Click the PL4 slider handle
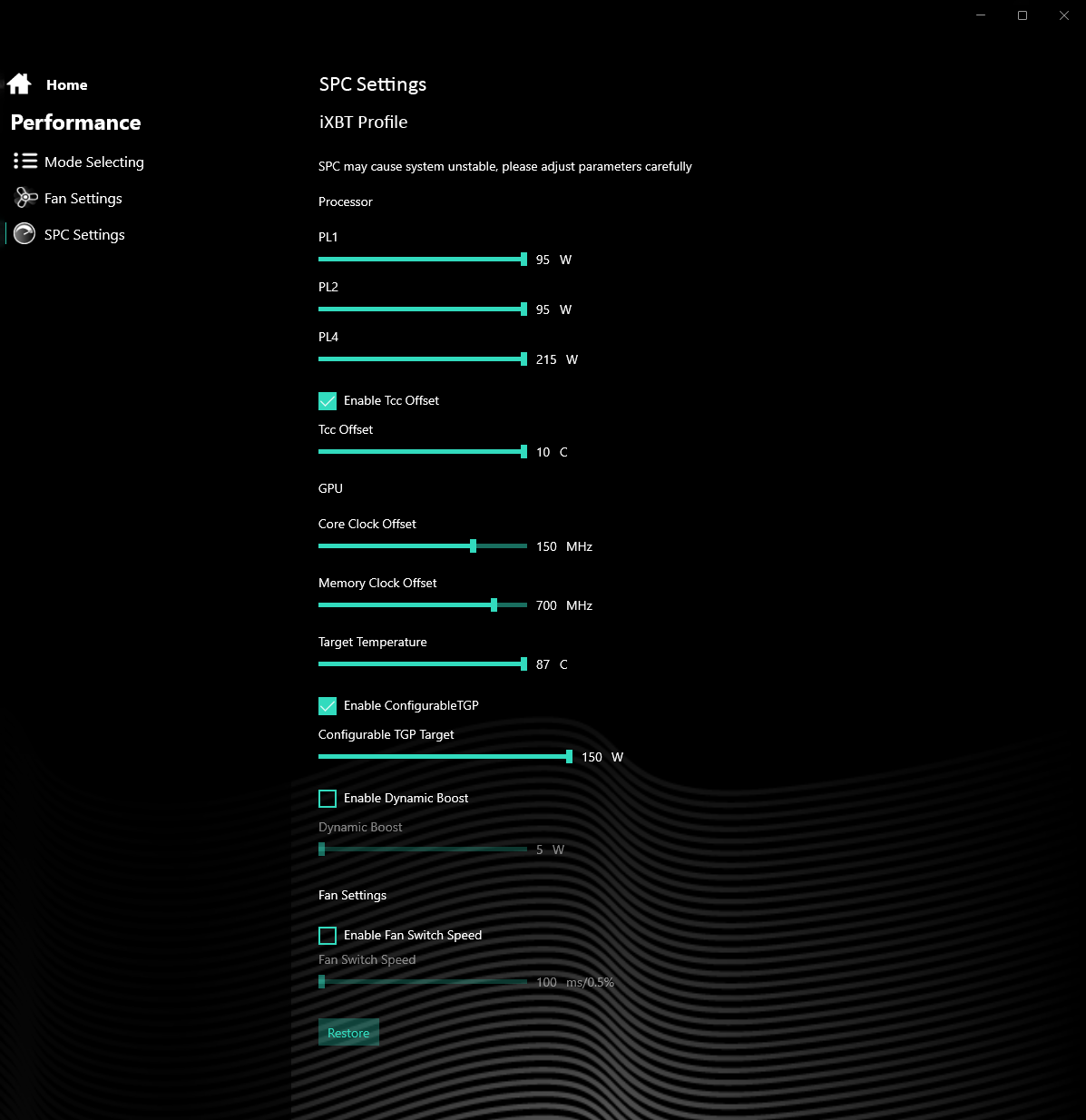 [x=523, y=359]
